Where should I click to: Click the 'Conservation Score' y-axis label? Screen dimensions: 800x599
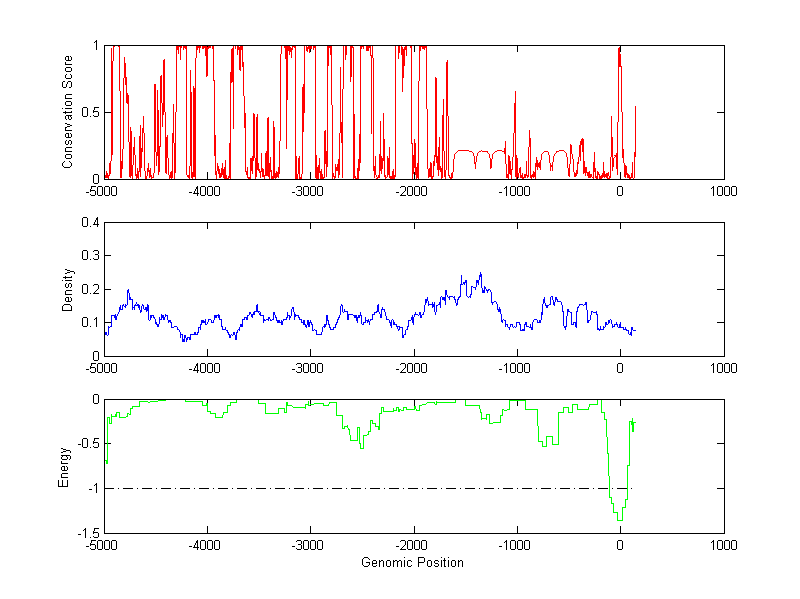coord(68,112)
